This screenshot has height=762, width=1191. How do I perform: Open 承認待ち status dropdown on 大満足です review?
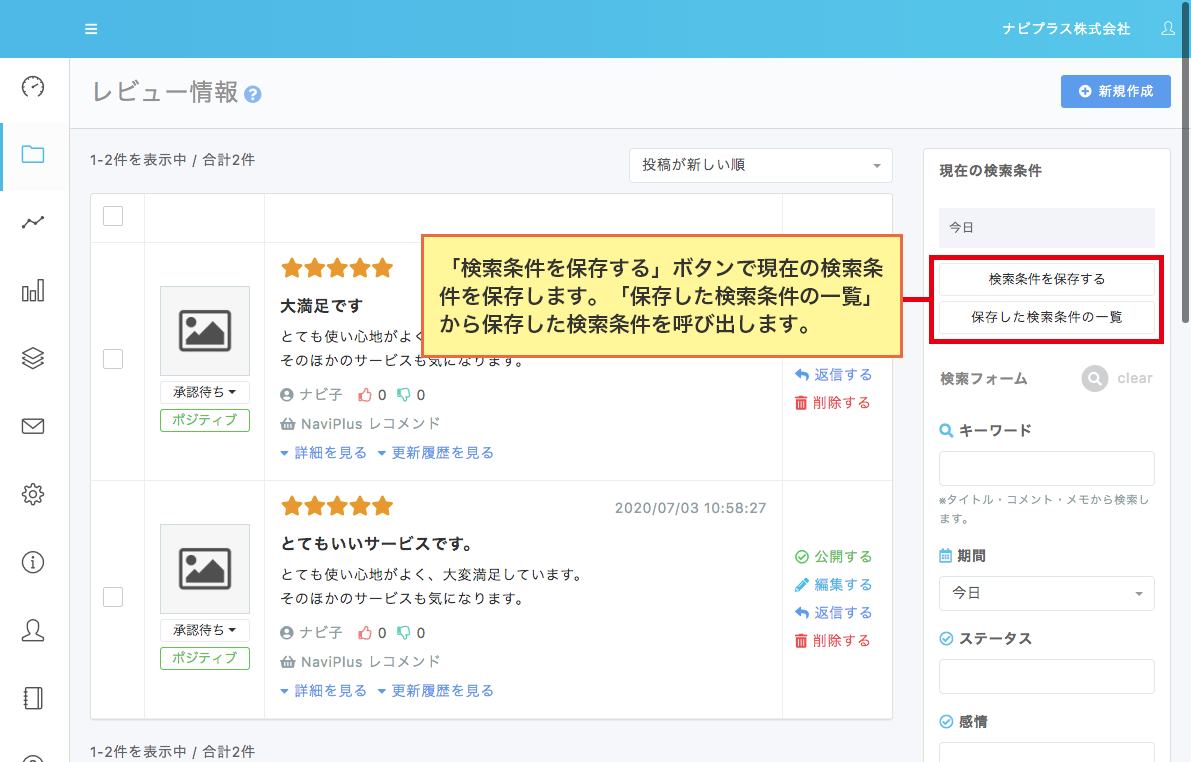pos(205,392)
